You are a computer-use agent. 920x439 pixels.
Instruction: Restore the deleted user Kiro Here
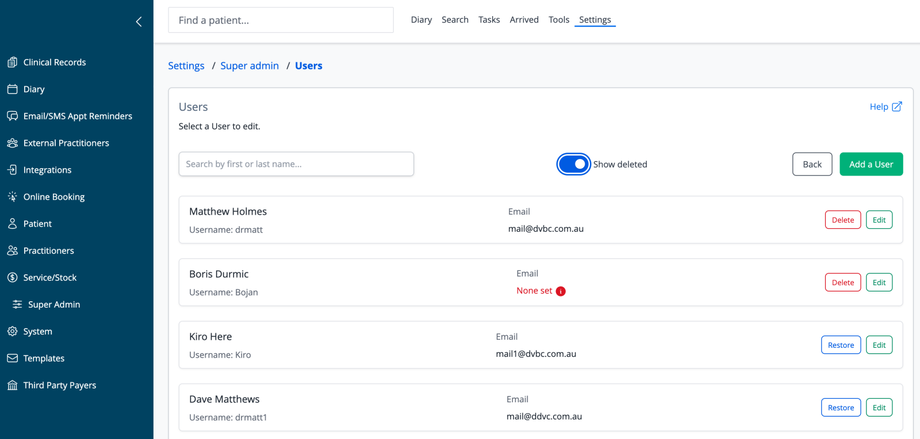840,345
